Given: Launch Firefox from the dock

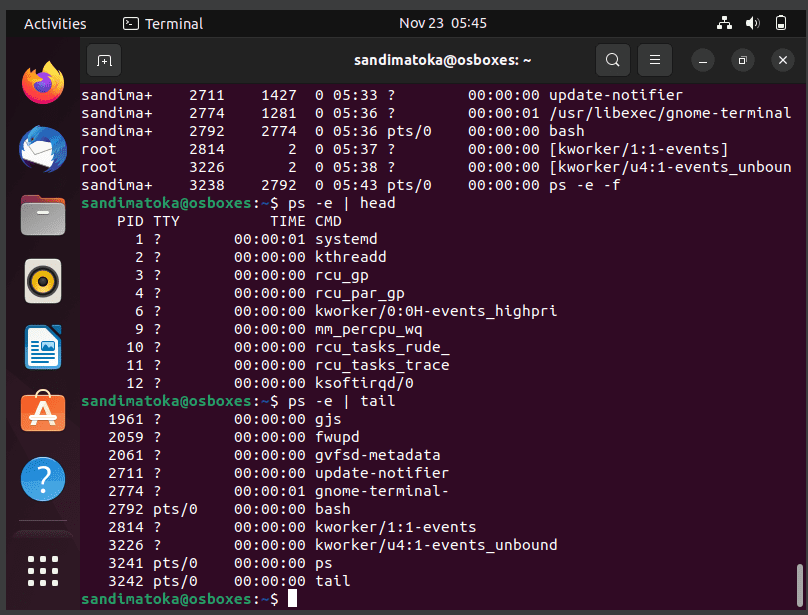Looking at the screenshot, I should (x=43, y=82).
